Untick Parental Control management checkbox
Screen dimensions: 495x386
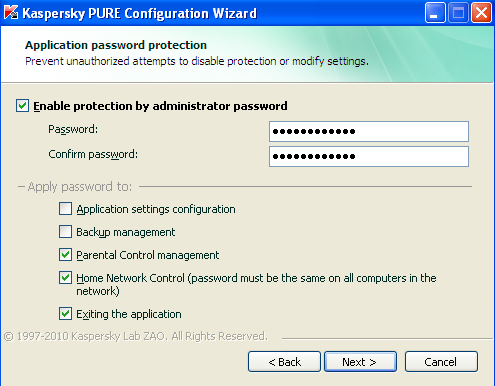point(65,255)
